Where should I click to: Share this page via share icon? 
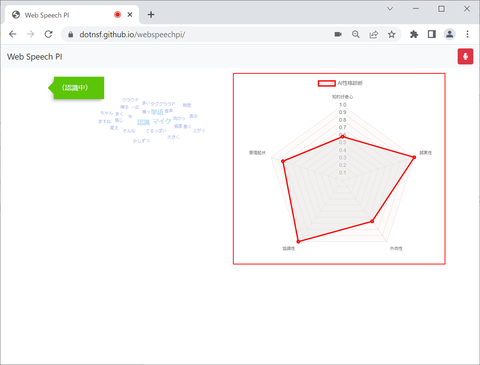374,34
